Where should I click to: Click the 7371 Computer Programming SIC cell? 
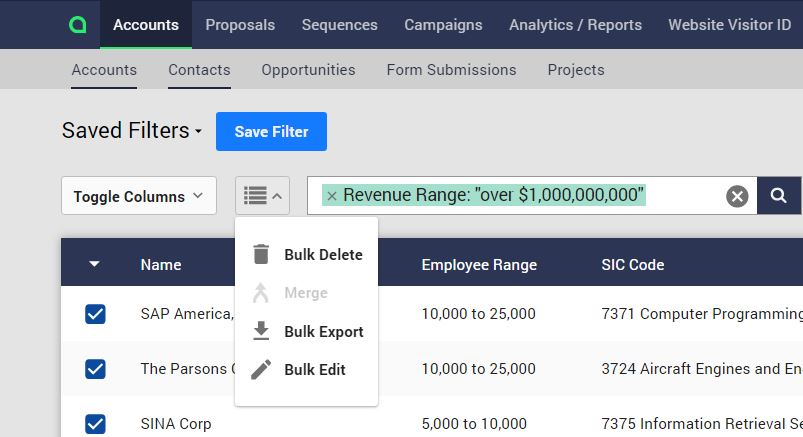pyautogui.click(x=702, y=314)
